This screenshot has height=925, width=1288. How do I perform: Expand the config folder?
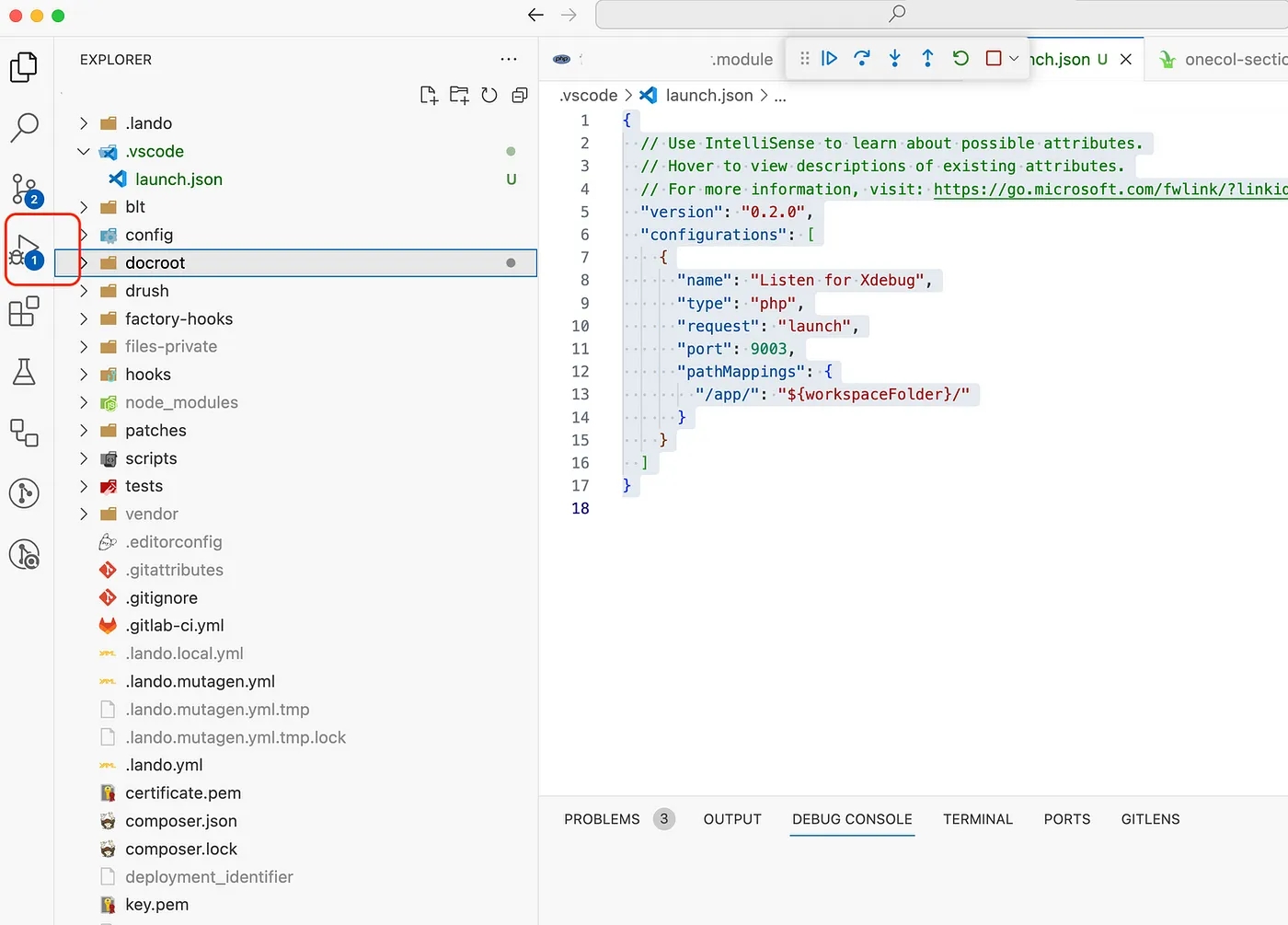(84, 235)
